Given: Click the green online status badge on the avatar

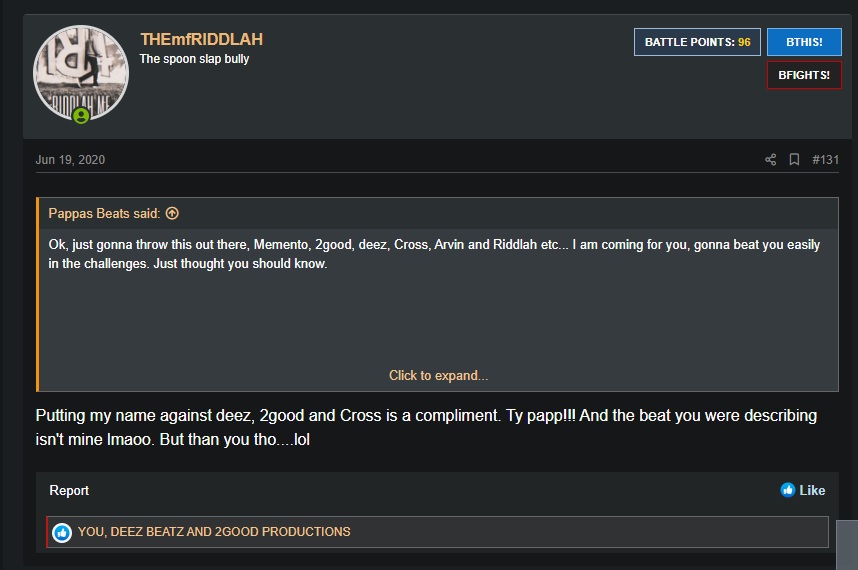Looking at the screenshot, I should pyautogui.click(x=81, y=116).
